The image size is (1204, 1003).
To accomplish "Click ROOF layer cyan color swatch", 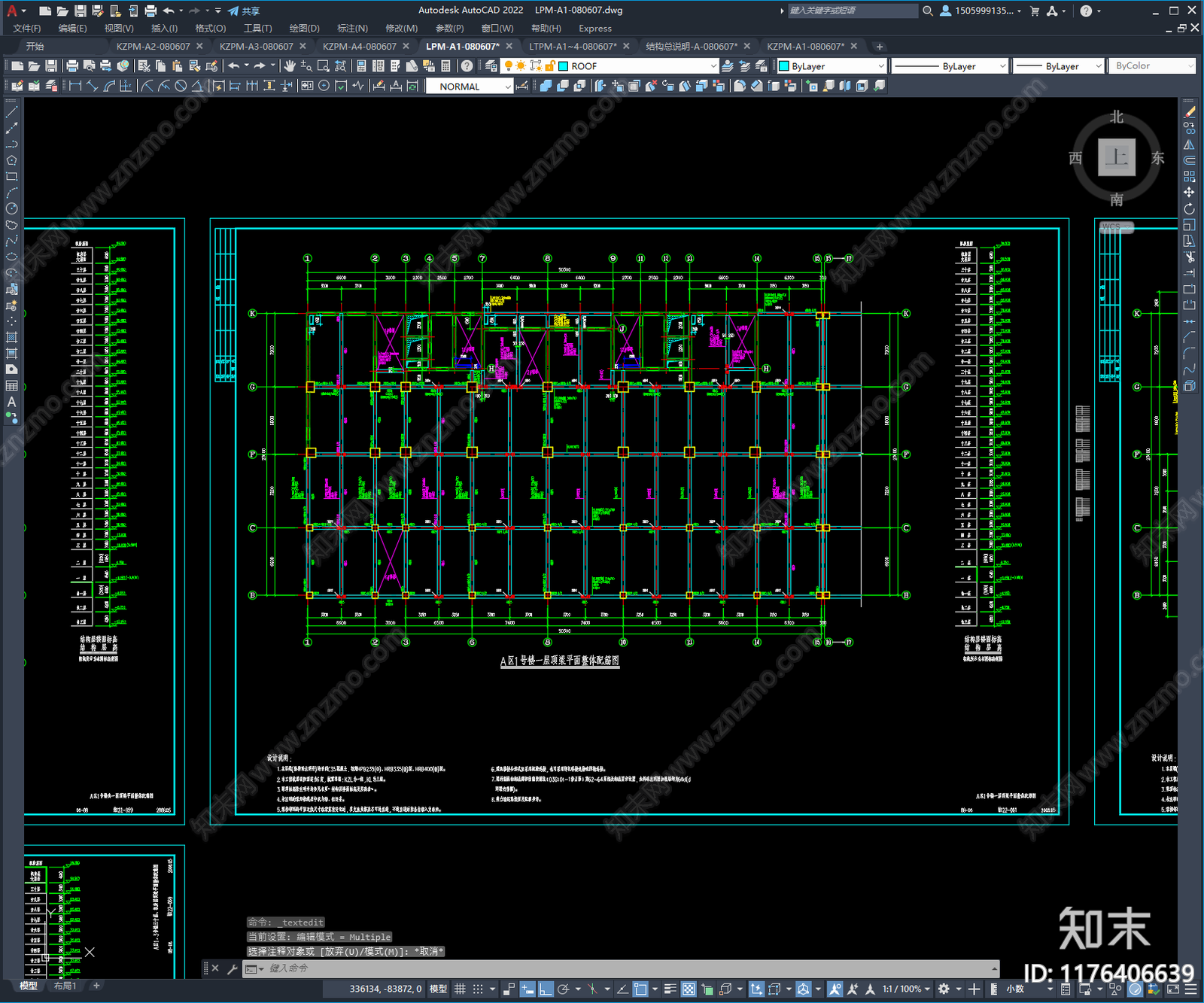I will (563, 66).
